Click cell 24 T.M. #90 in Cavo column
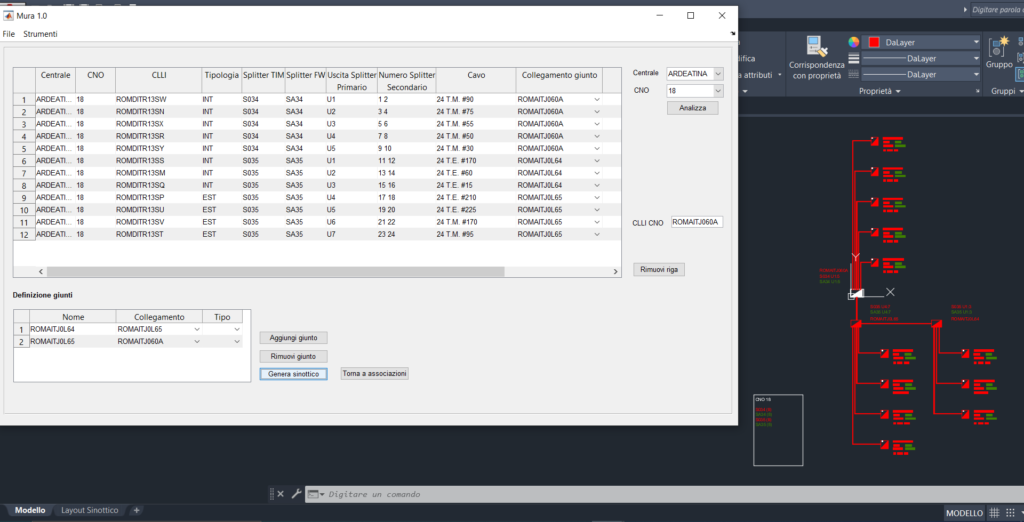Image resolution: width=1024 pixels, height=522 pixels. [x=475, y=99]
